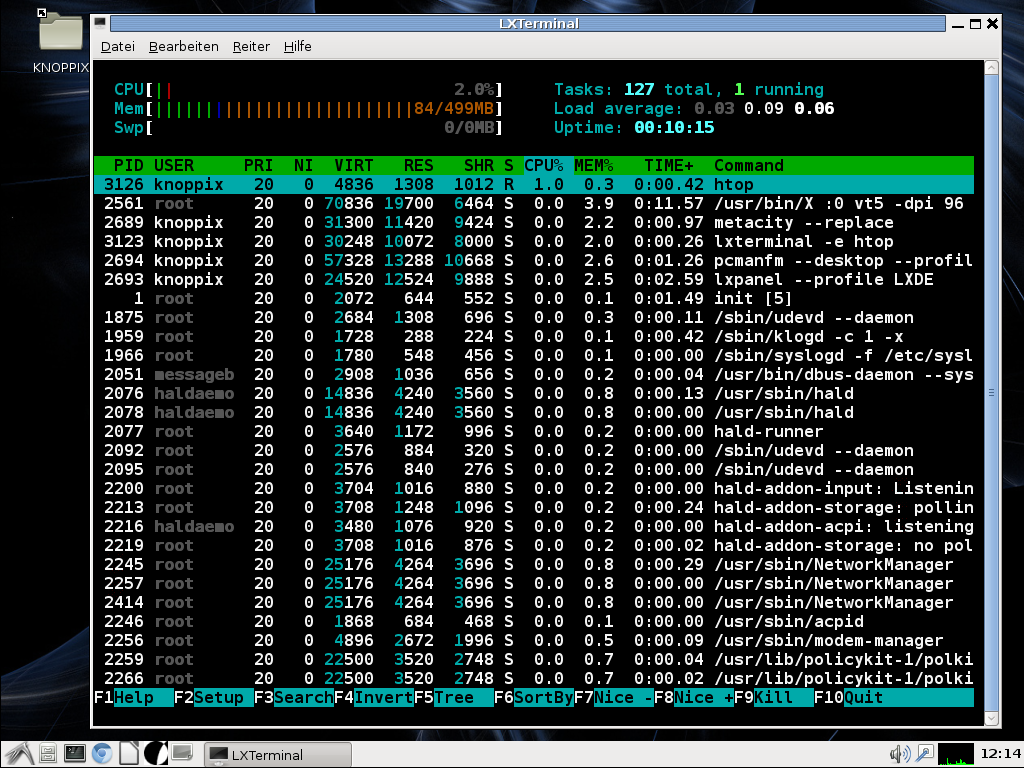
Task: Open the Reiter menu
Action: click(x=251, y=46)
